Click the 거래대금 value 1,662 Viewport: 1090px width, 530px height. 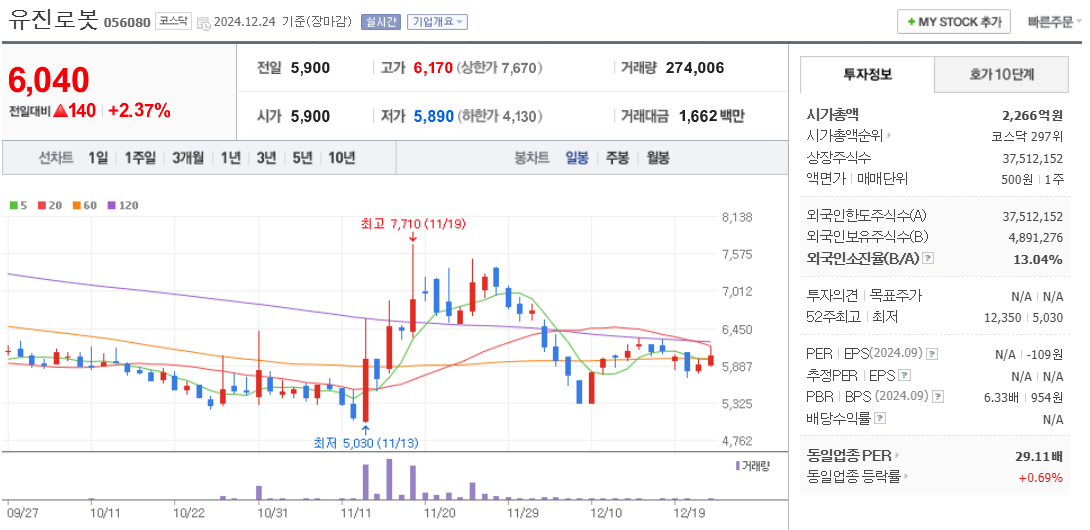[x=697, y=116]
